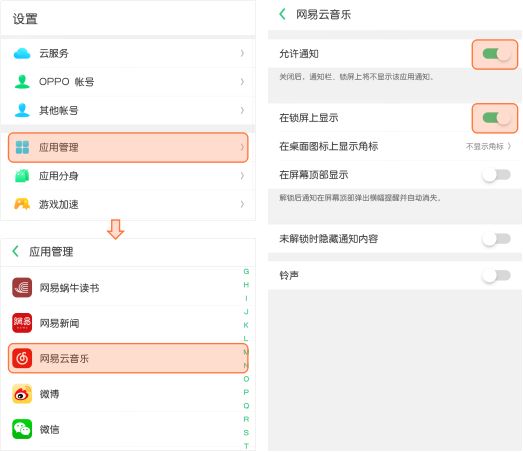Select the 其他帐号 row text
The width and height of the screenshot is (523, 452).
(x=59, y=110)
